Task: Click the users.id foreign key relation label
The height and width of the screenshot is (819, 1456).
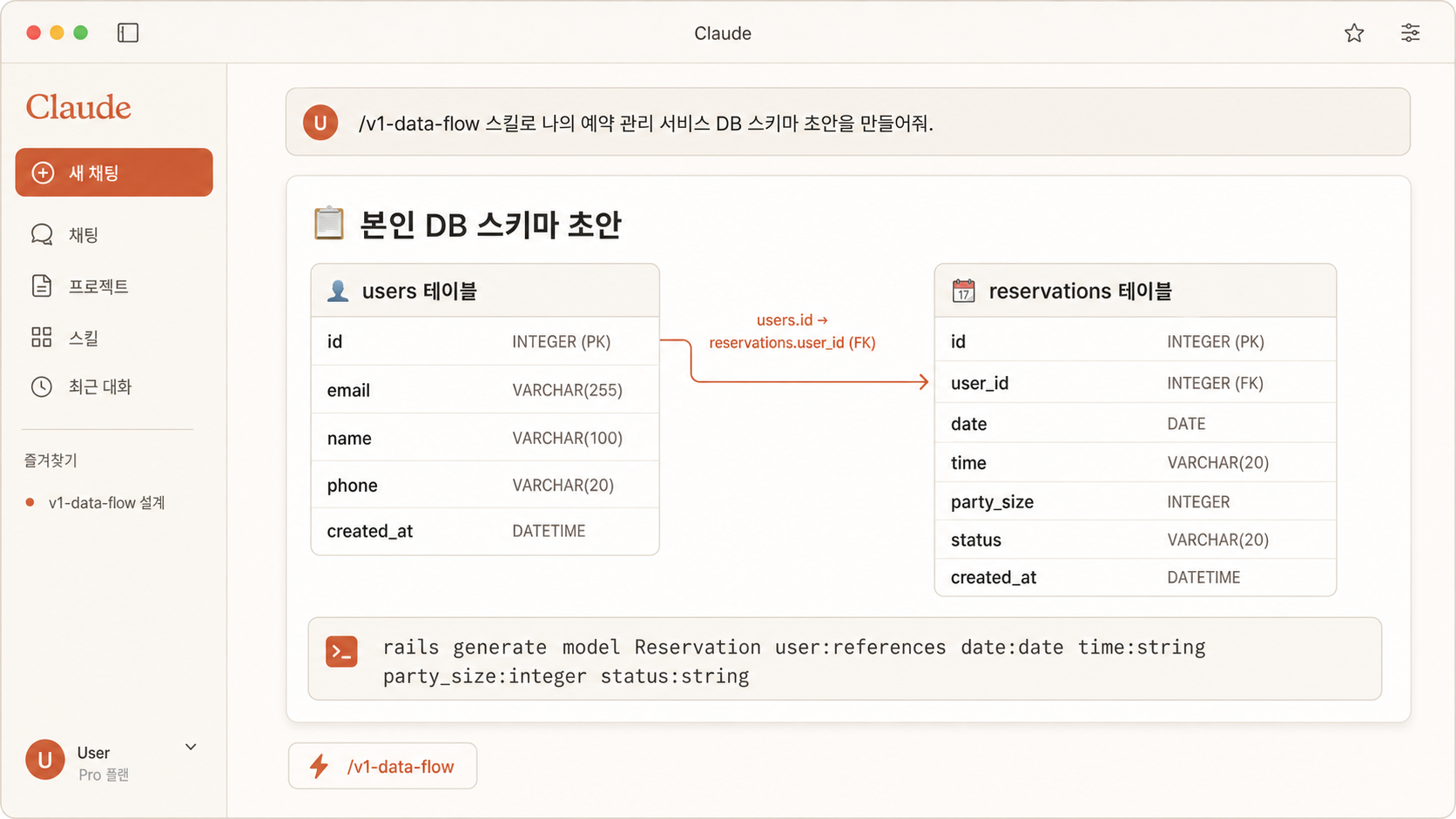Action: (x=792, y=332)
